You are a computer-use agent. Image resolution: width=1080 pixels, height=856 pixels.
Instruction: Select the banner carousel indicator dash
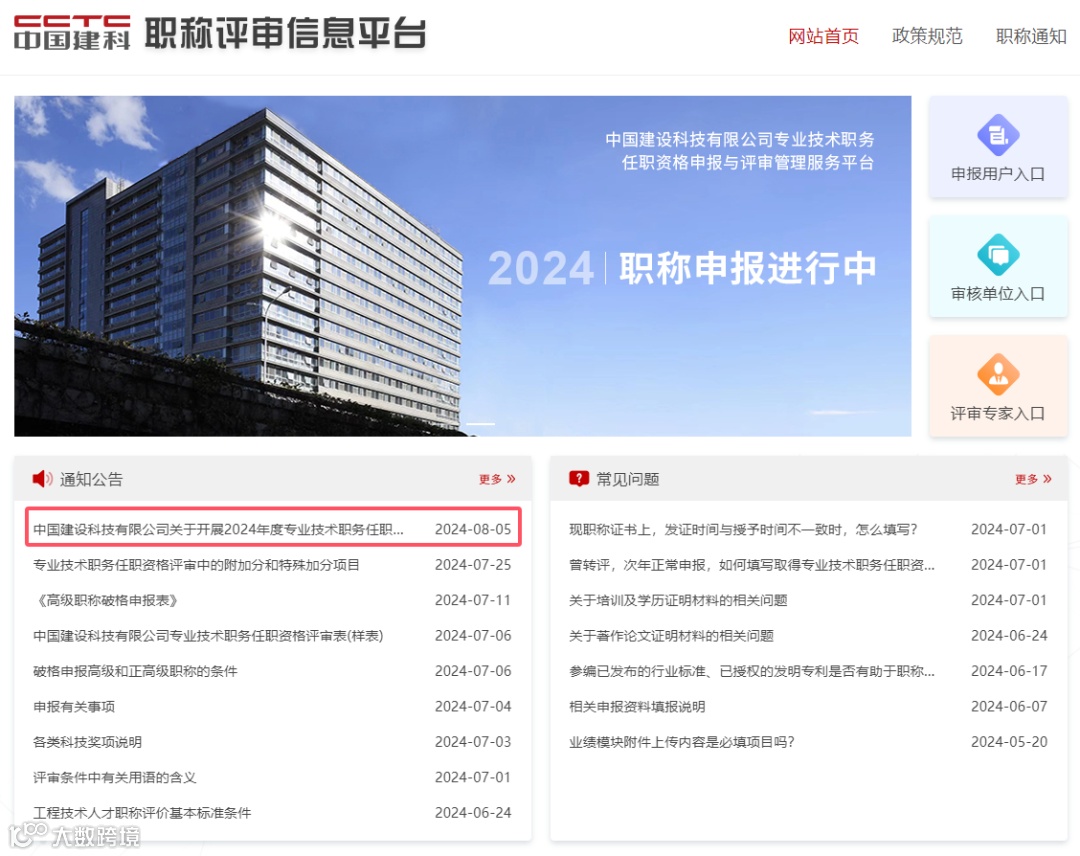point(481,424)
